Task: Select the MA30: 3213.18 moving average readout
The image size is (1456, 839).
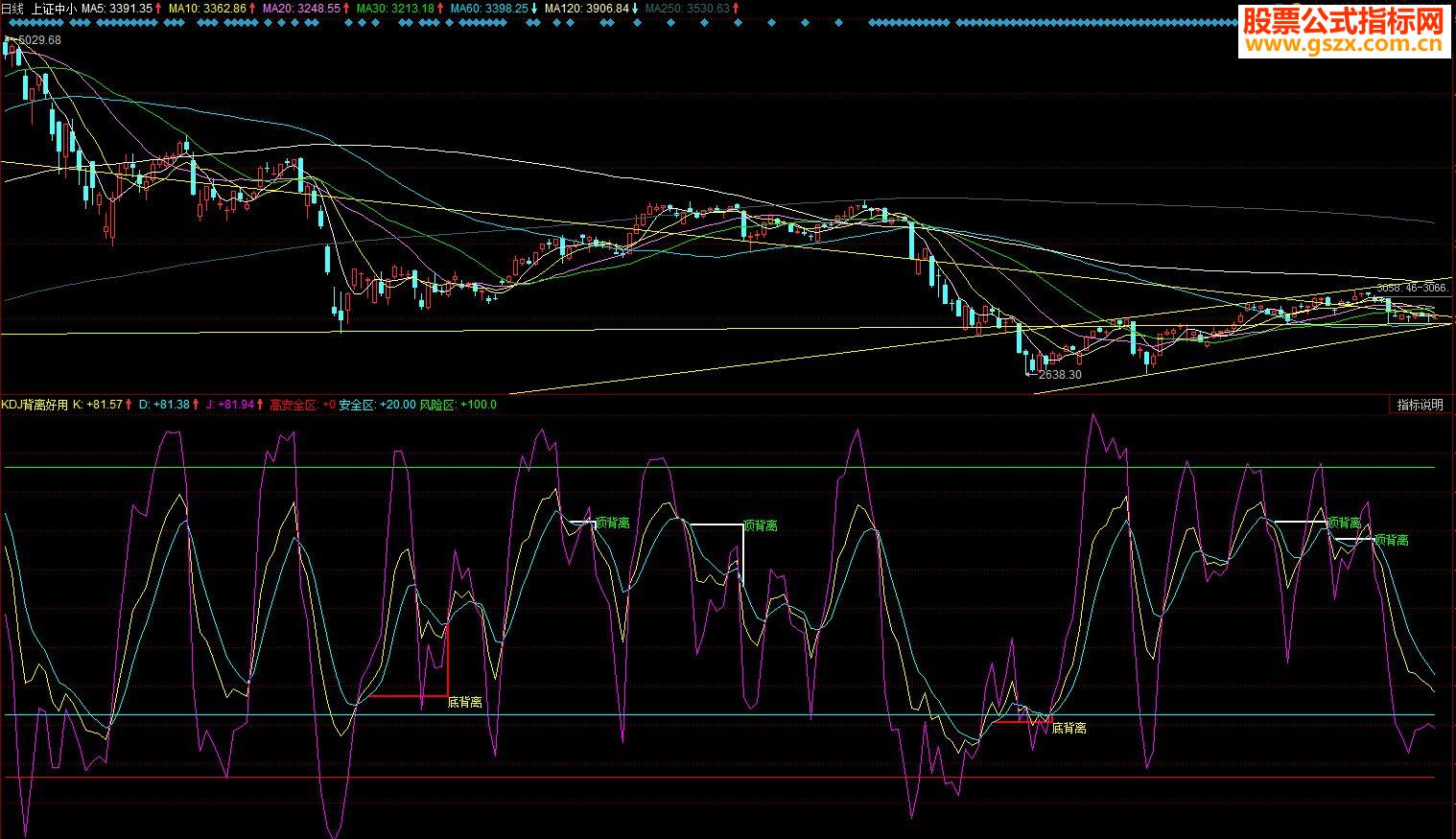Action: coord(395,8)
